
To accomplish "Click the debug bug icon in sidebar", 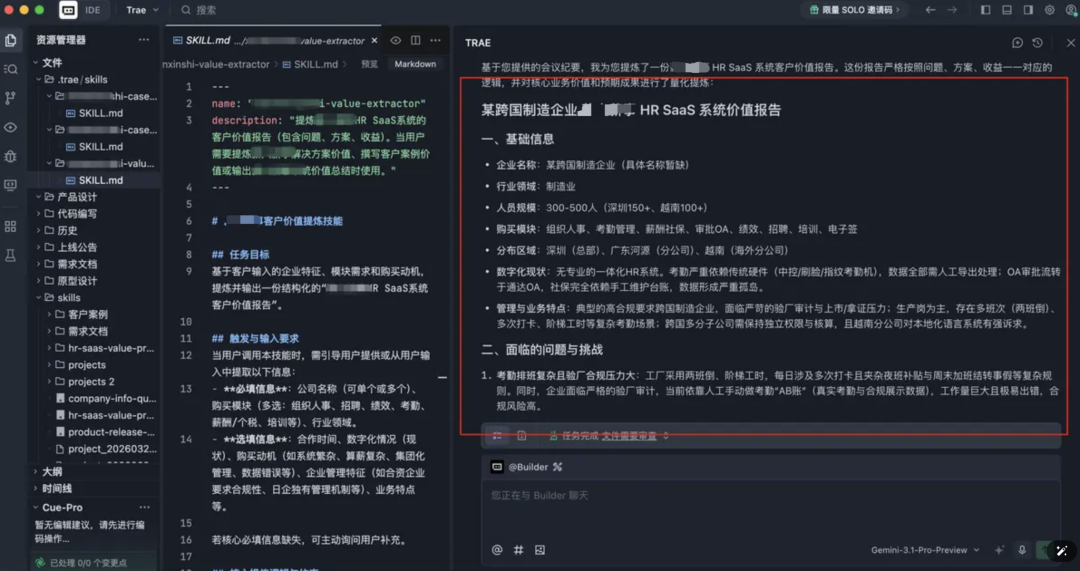I will [x=11, y=156].
